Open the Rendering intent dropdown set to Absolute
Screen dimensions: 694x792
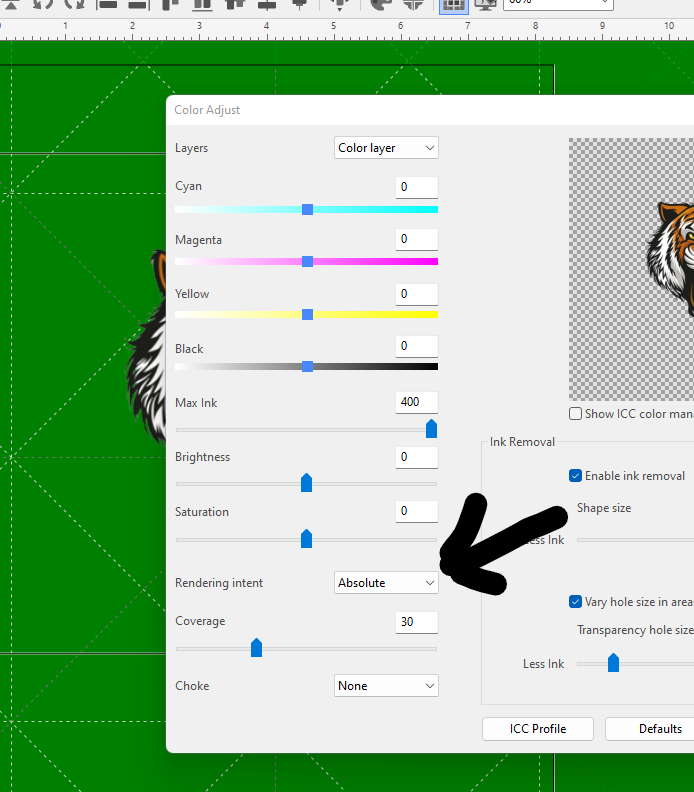point(386,583)
